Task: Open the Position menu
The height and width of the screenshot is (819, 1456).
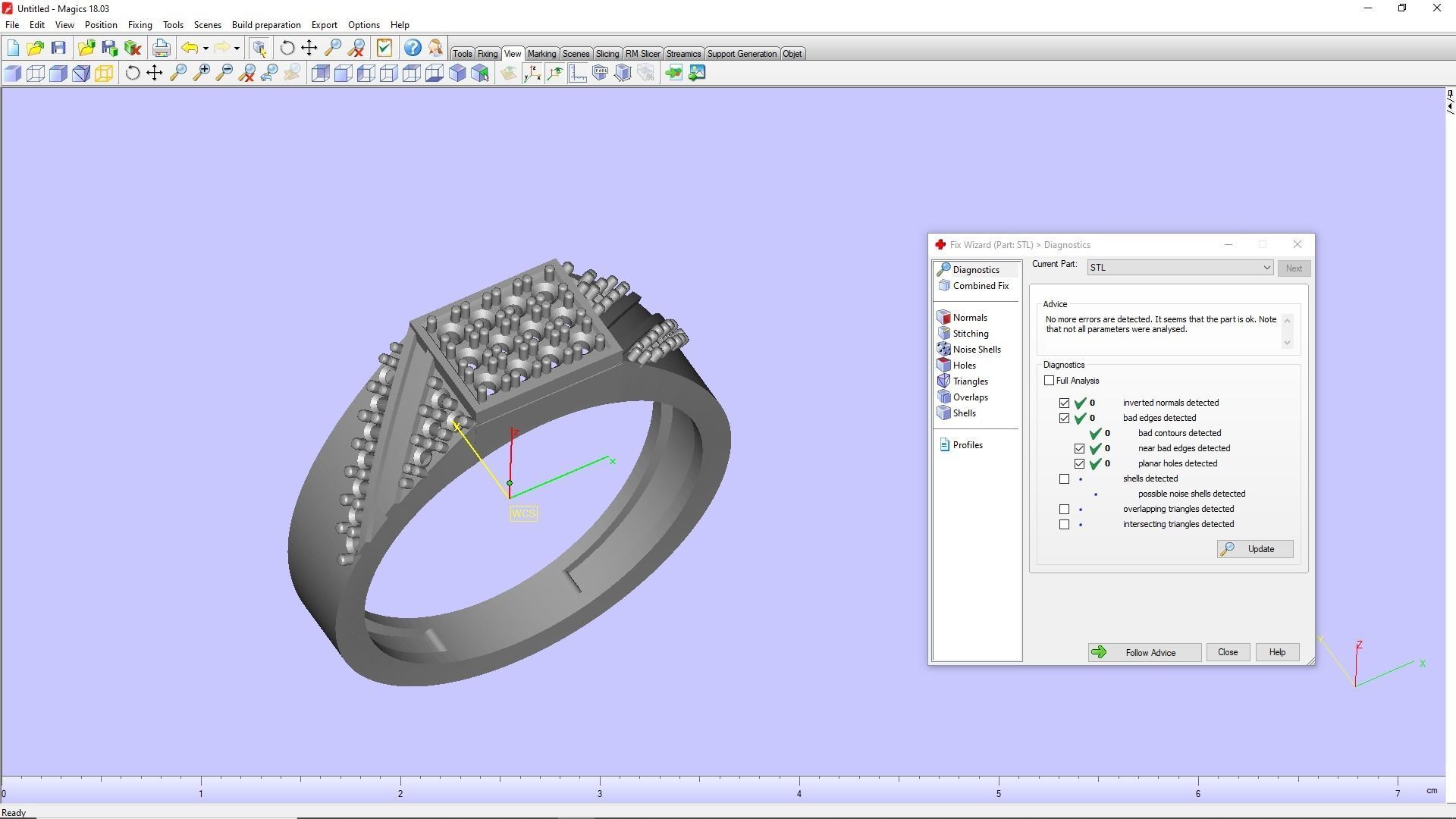Action: 101,25
